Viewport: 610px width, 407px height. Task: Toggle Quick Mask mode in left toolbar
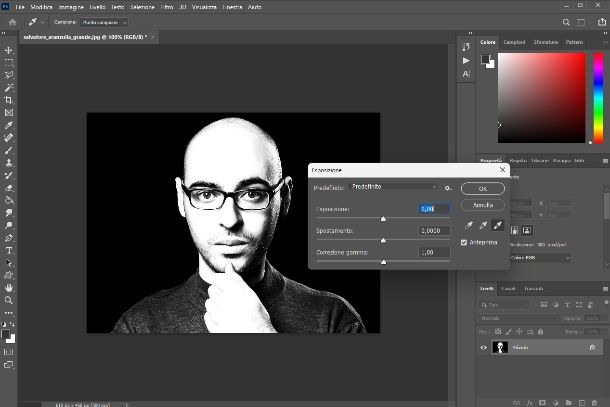point(9,352)
